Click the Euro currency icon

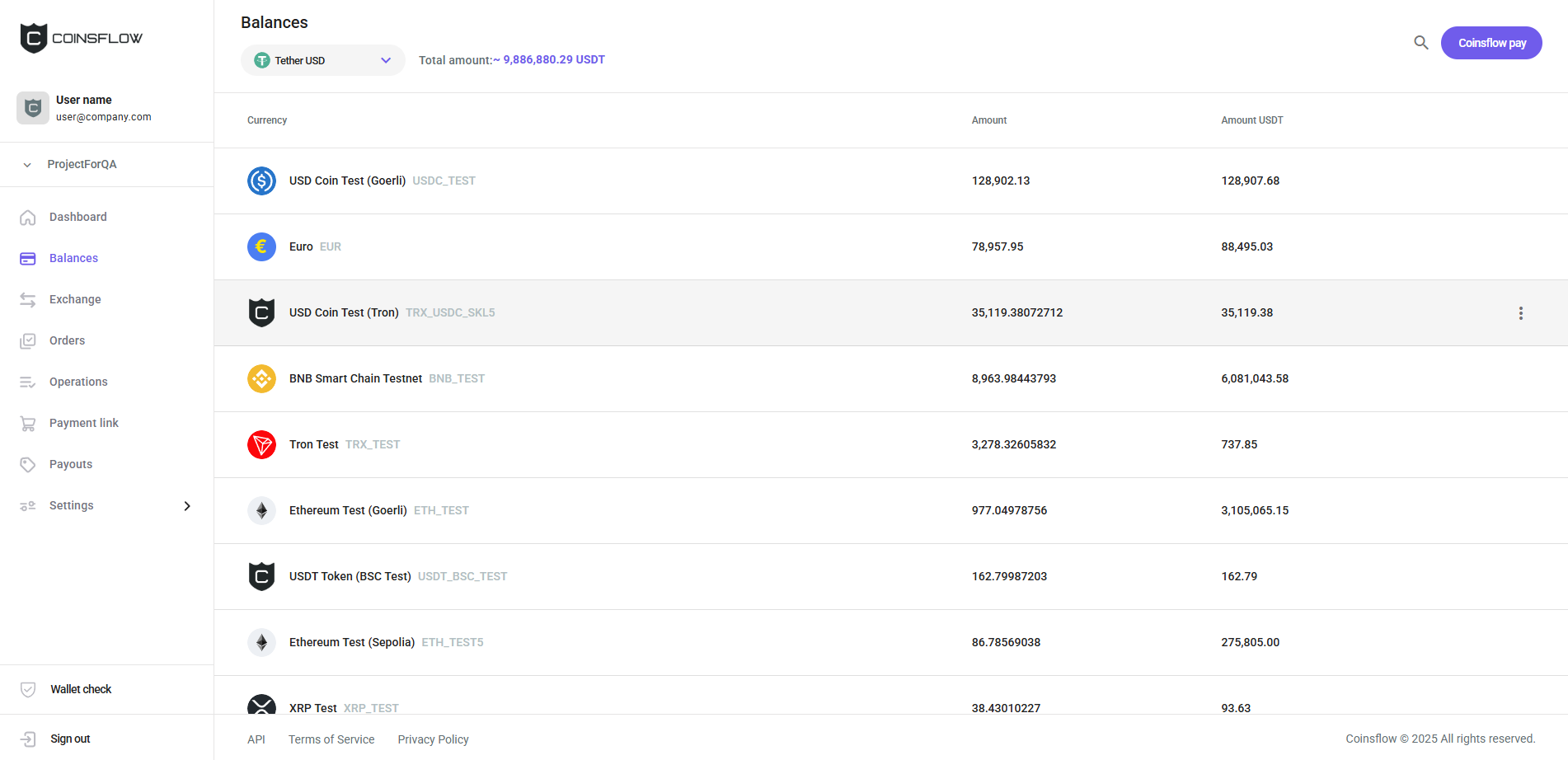coord(261,246)
